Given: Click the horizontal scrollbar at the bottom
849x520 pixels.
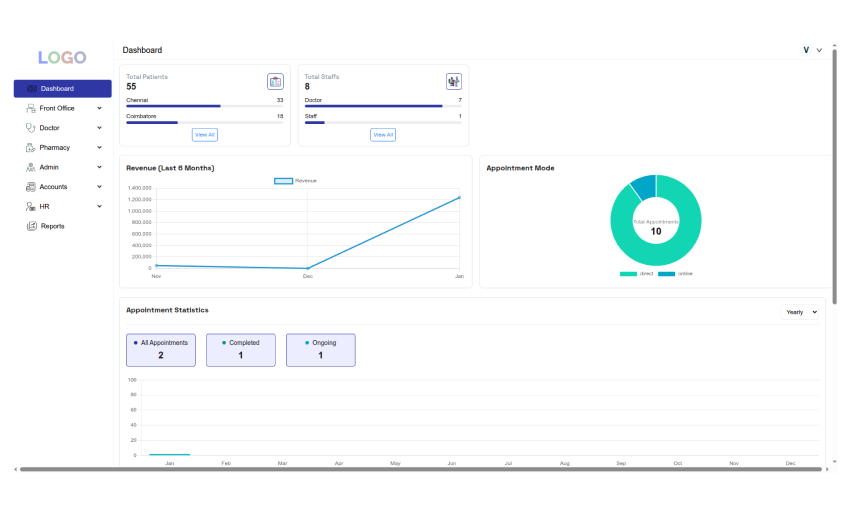Looking at the screenshot, I should click(420, 469).
